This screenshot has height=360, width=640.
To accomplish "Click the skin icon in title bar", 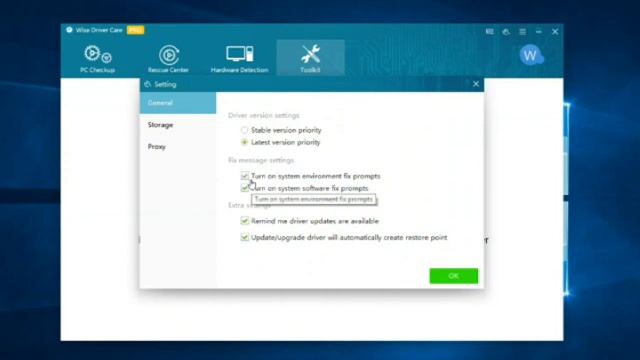I will 506,31.
